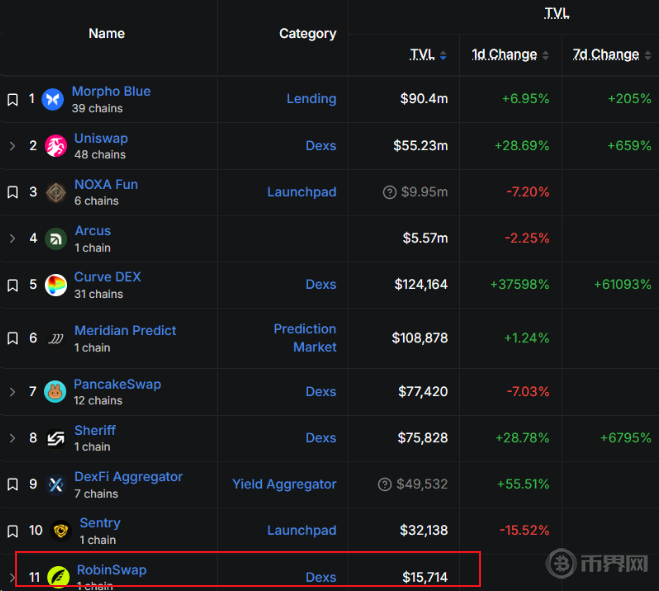The width and height of the screenshot is (659, 591).
Task: Select the "39 chains" text
Action: 97,108
